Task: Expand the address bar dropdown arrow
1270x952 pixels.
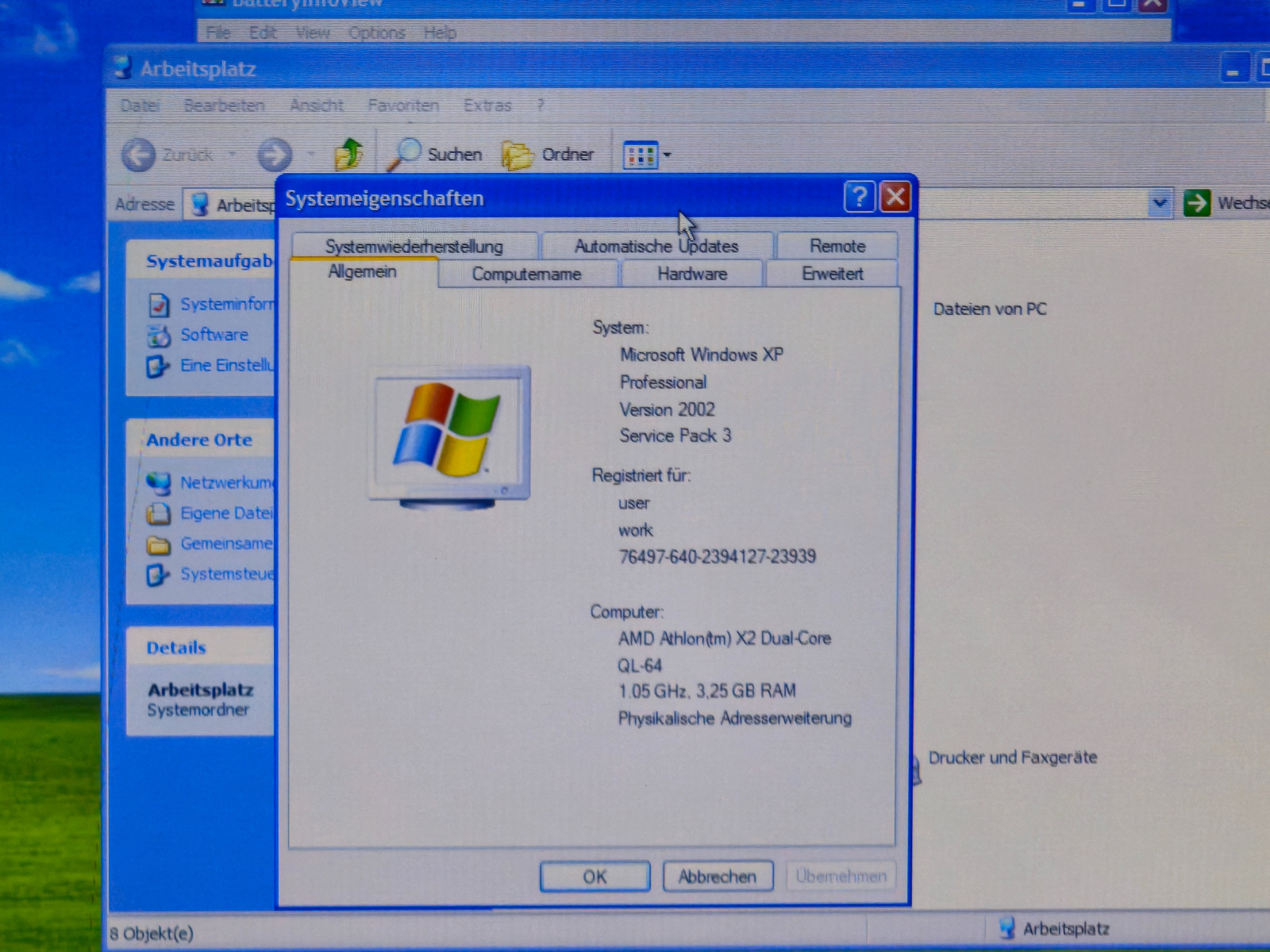Action: (1160, 203)
